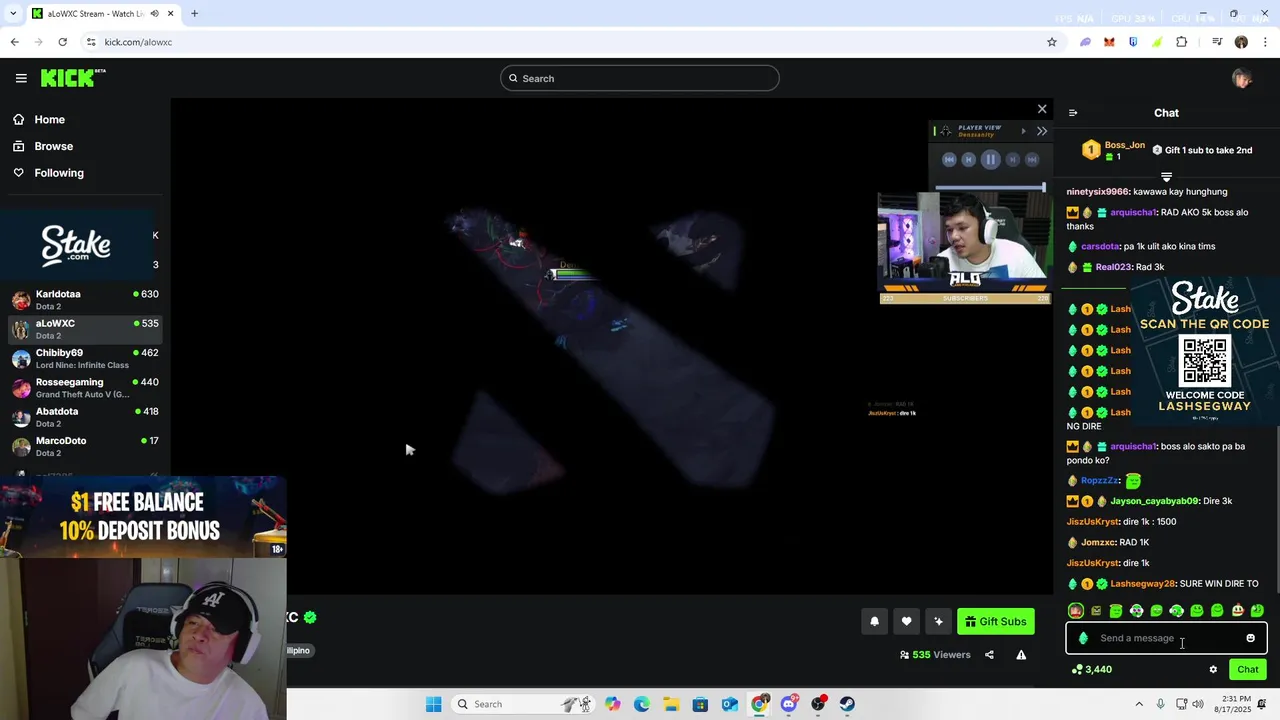Click the Kick logo
The image size is (1280, 720).
72,78
